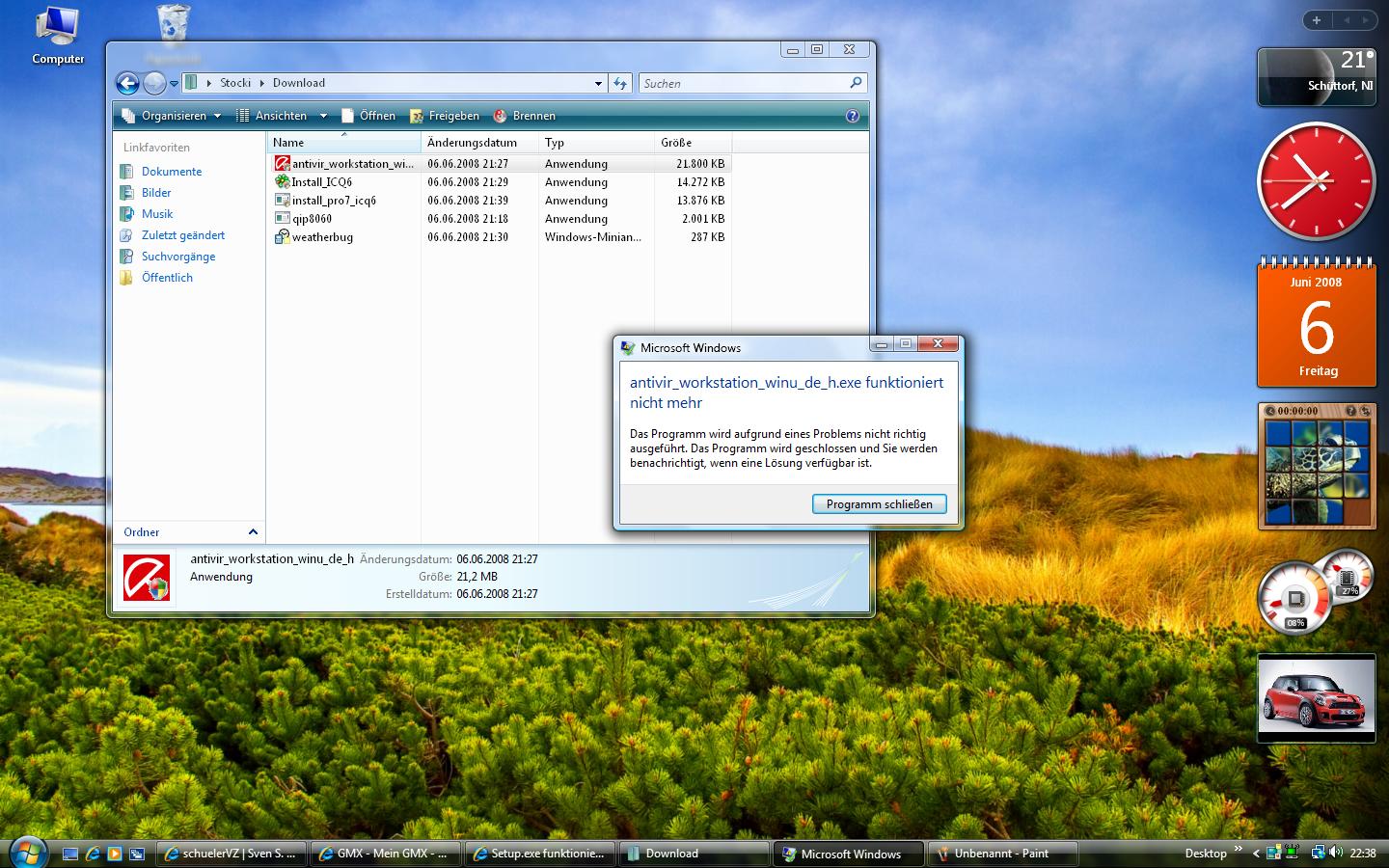Click the turtle picture puzzle tiles

pyautogui.click(x=1317, y=473)
